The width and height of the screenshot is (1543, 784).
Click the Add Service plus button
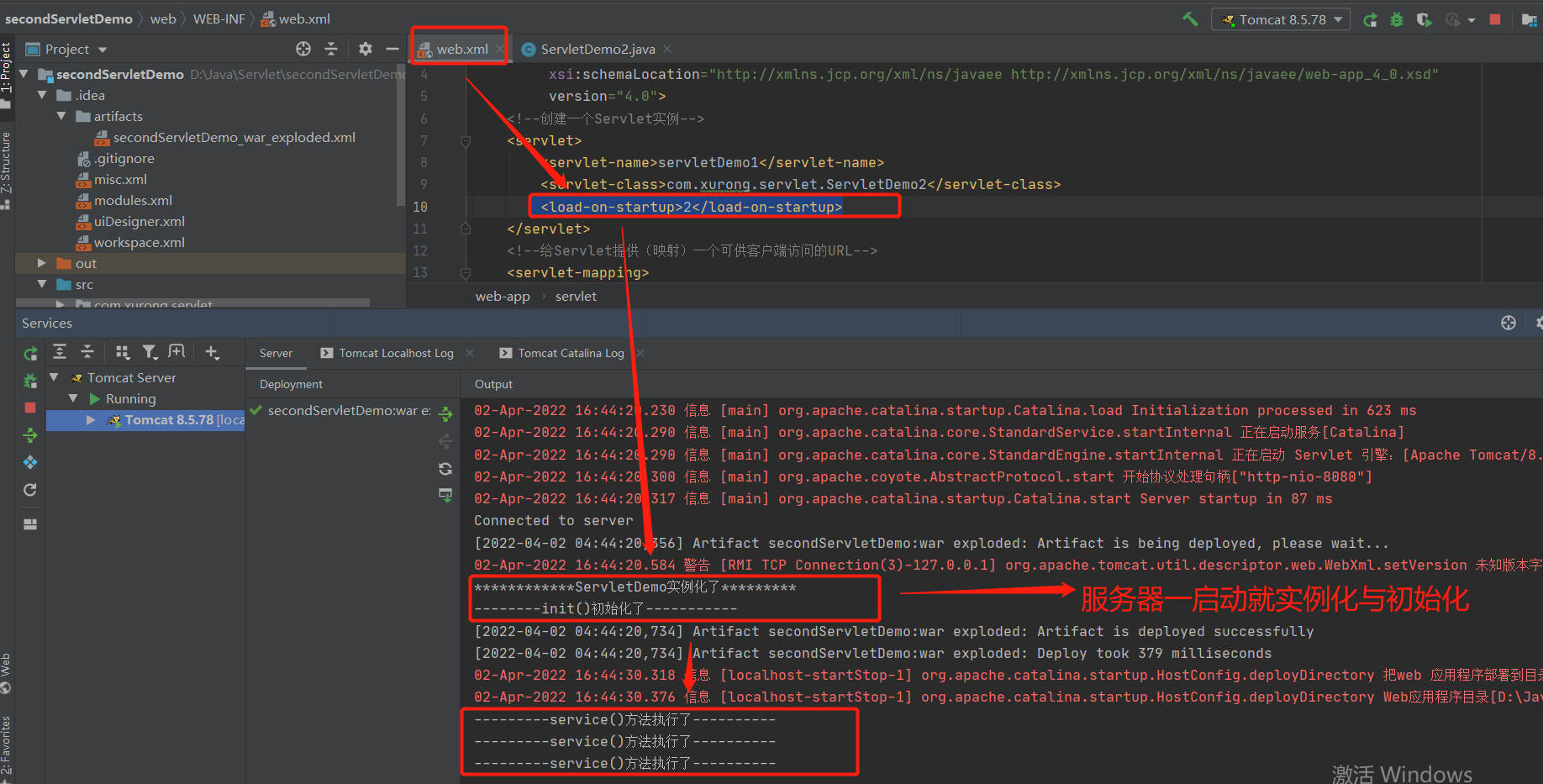coord(212,352)
